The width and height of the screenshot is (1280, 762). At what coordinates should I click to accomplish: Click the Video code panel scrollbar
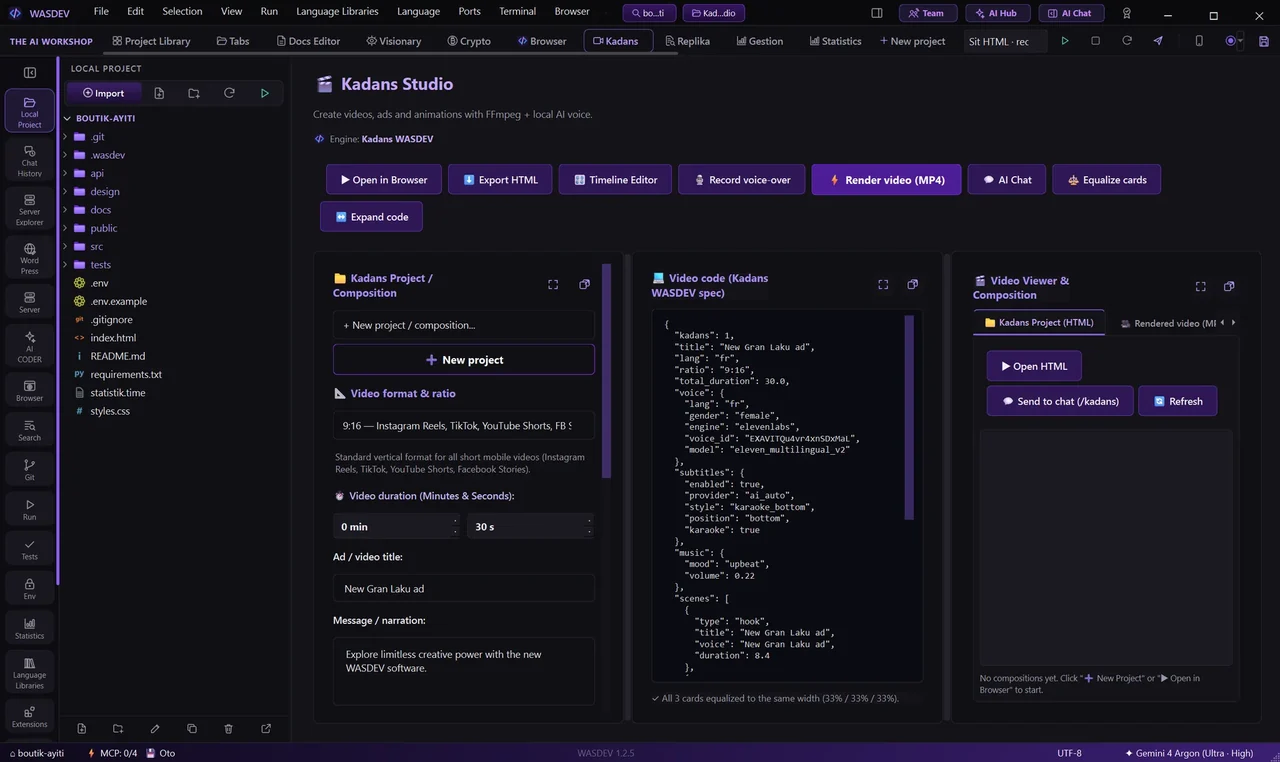(x=909, y=418)
